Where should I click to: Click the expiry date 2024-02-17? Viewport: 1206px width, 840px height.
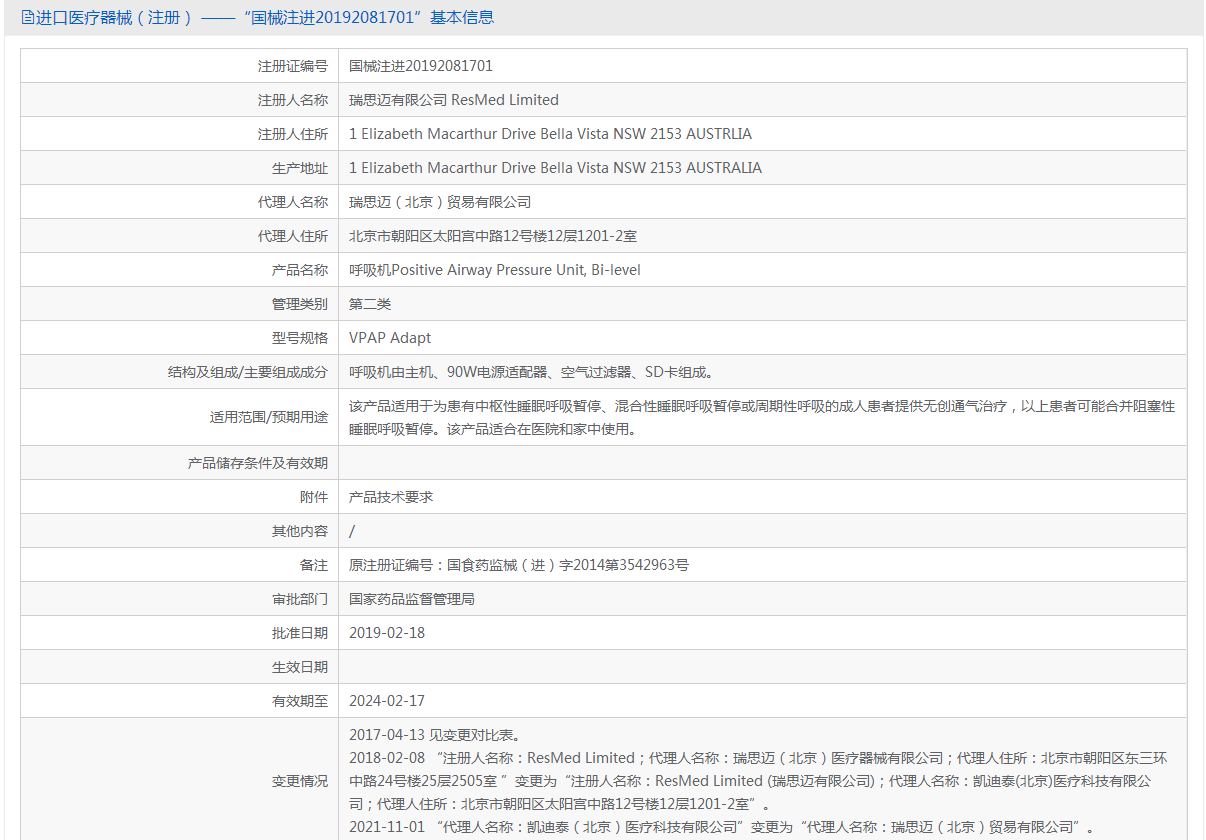pos(387,701)
